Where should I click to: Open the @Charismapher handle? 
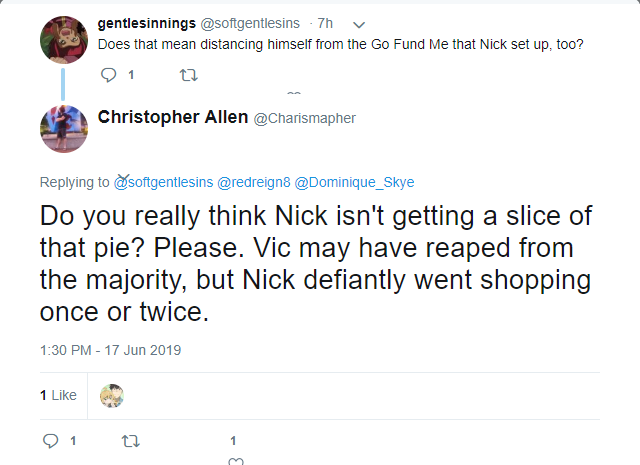(x=304, y=118)
